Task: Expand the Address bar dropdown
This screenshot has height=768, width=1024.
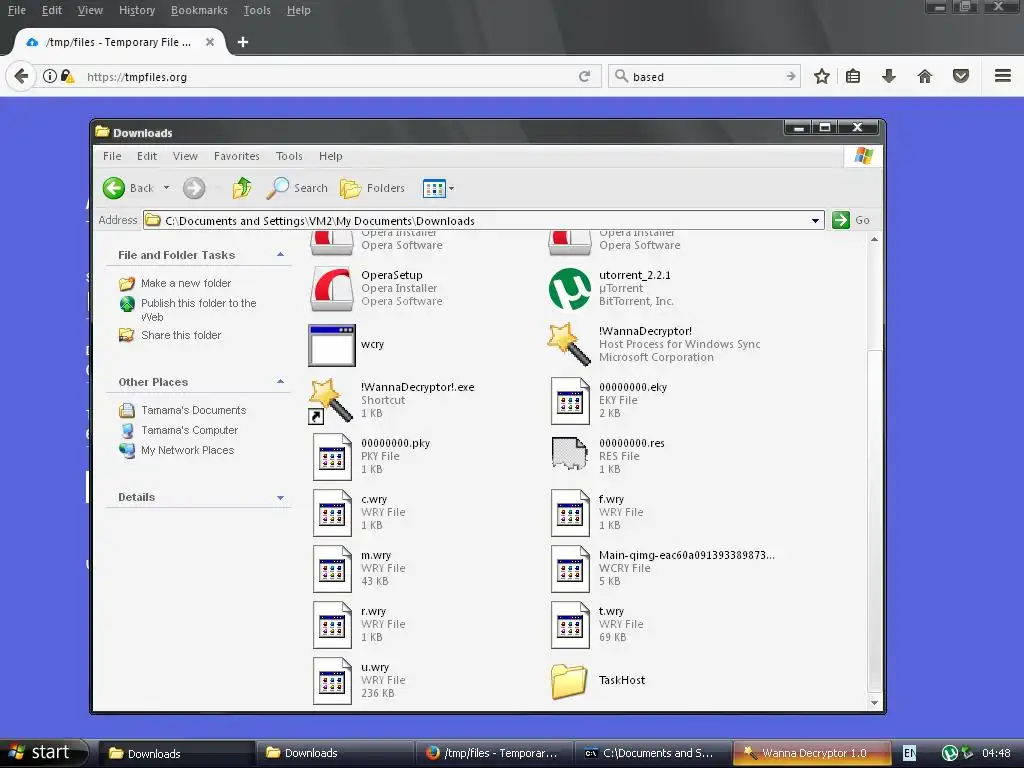Action: pos(815,221)
